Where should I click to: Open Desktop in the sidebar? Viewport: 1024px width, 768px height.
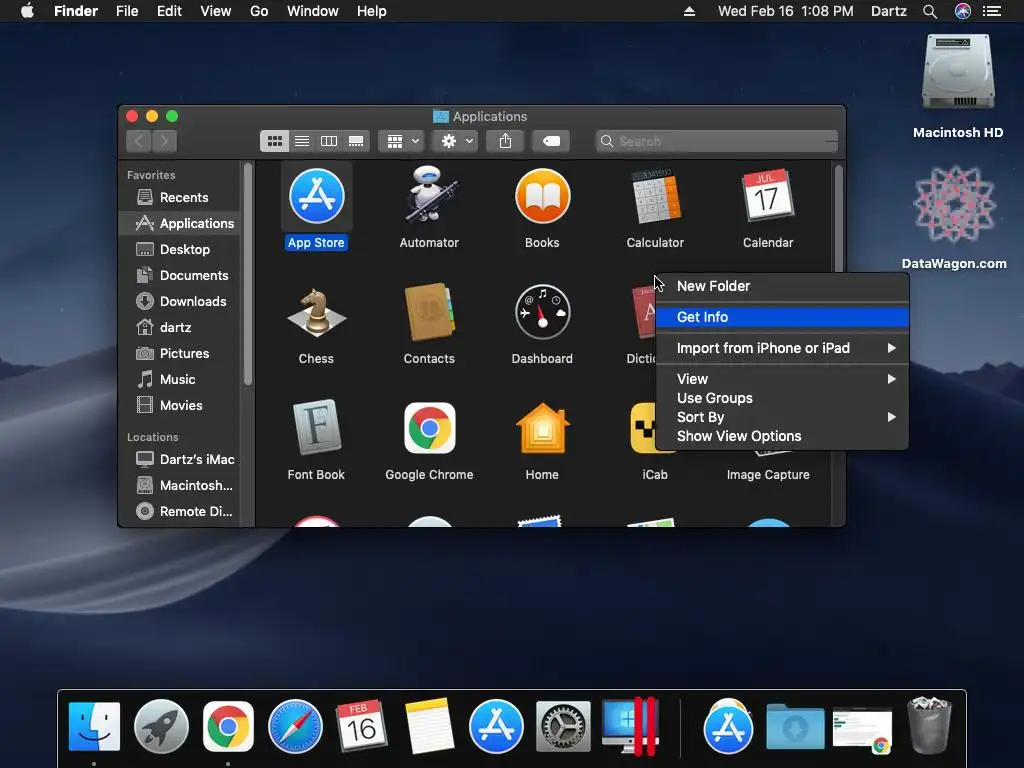click(x=180, y=249)
